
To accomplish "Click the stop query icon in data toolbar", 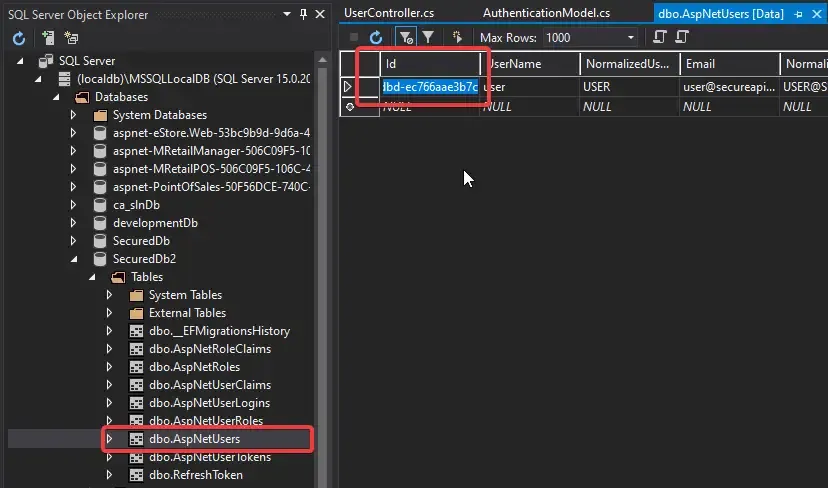I will click(354, 37).
